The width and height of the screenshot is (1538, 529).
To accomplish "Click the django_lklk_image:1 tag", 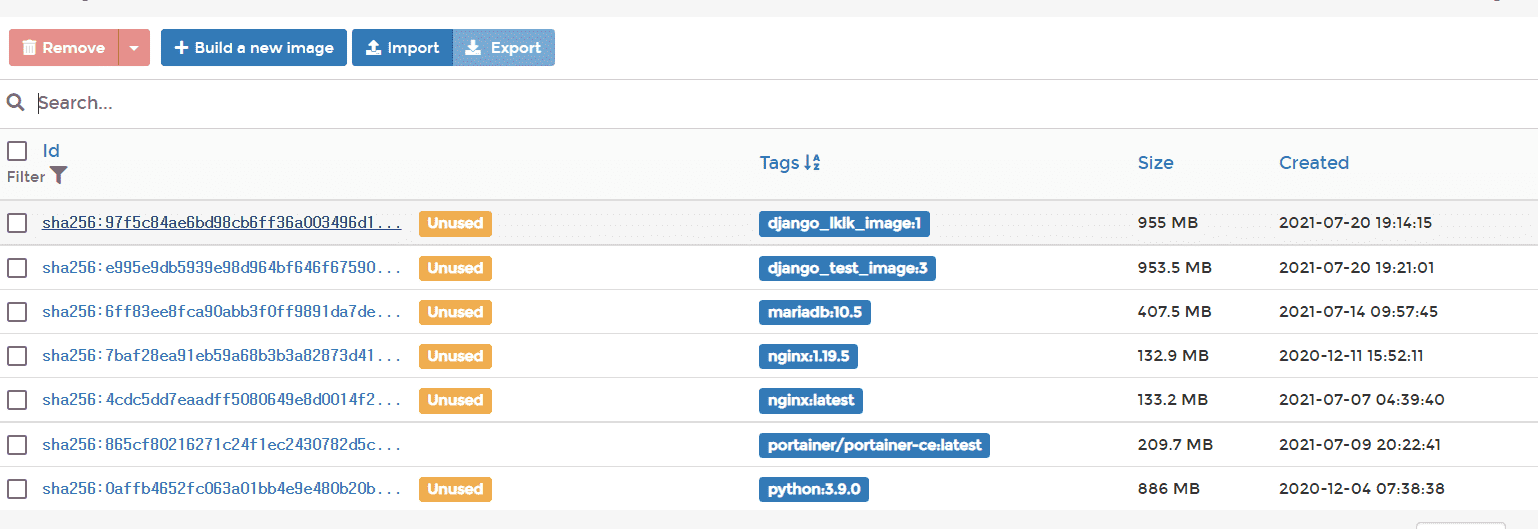I will [x=844, y=224].
